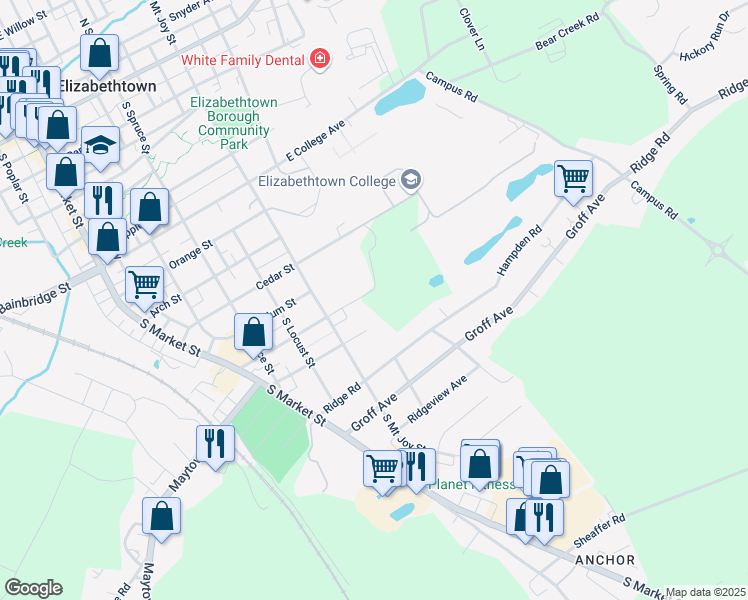
Task: Select the shopping cart marker near Arch St
Action: pos(145,286)
